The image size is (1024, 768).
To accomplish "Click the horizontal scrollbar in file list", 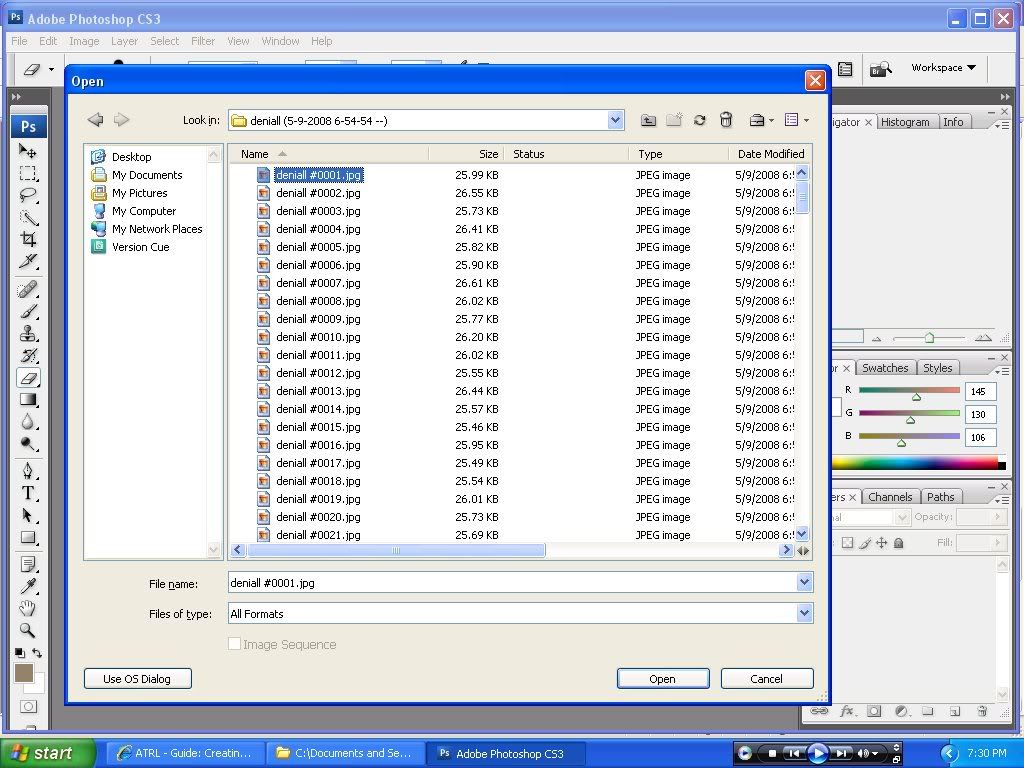I will [396, 551].
